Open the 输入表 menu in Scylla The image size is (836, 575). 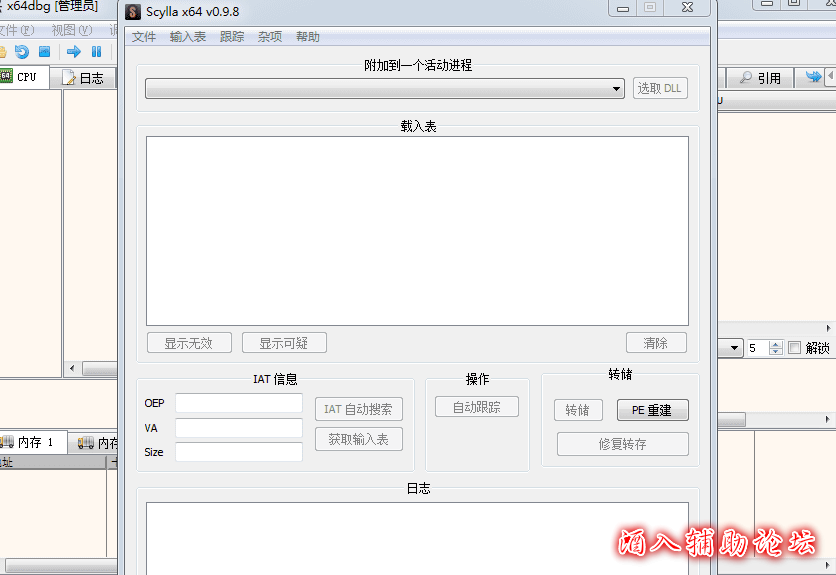(x=188, y=37)
